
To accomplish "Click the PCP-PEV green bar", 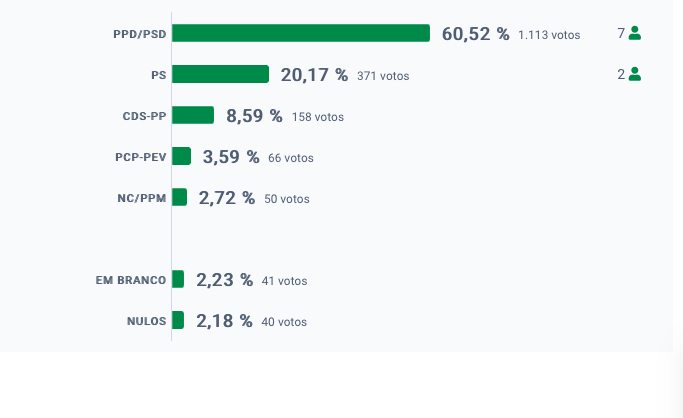I will click(x=181, y=156).
